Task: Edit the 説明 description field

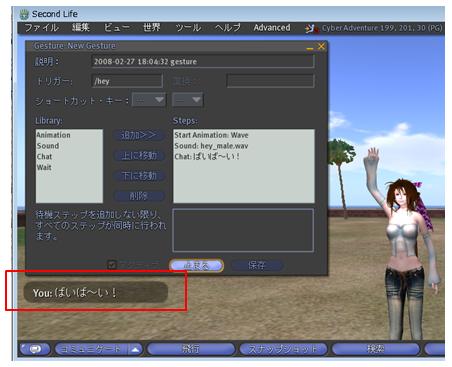Action: [x=203, y=61]
